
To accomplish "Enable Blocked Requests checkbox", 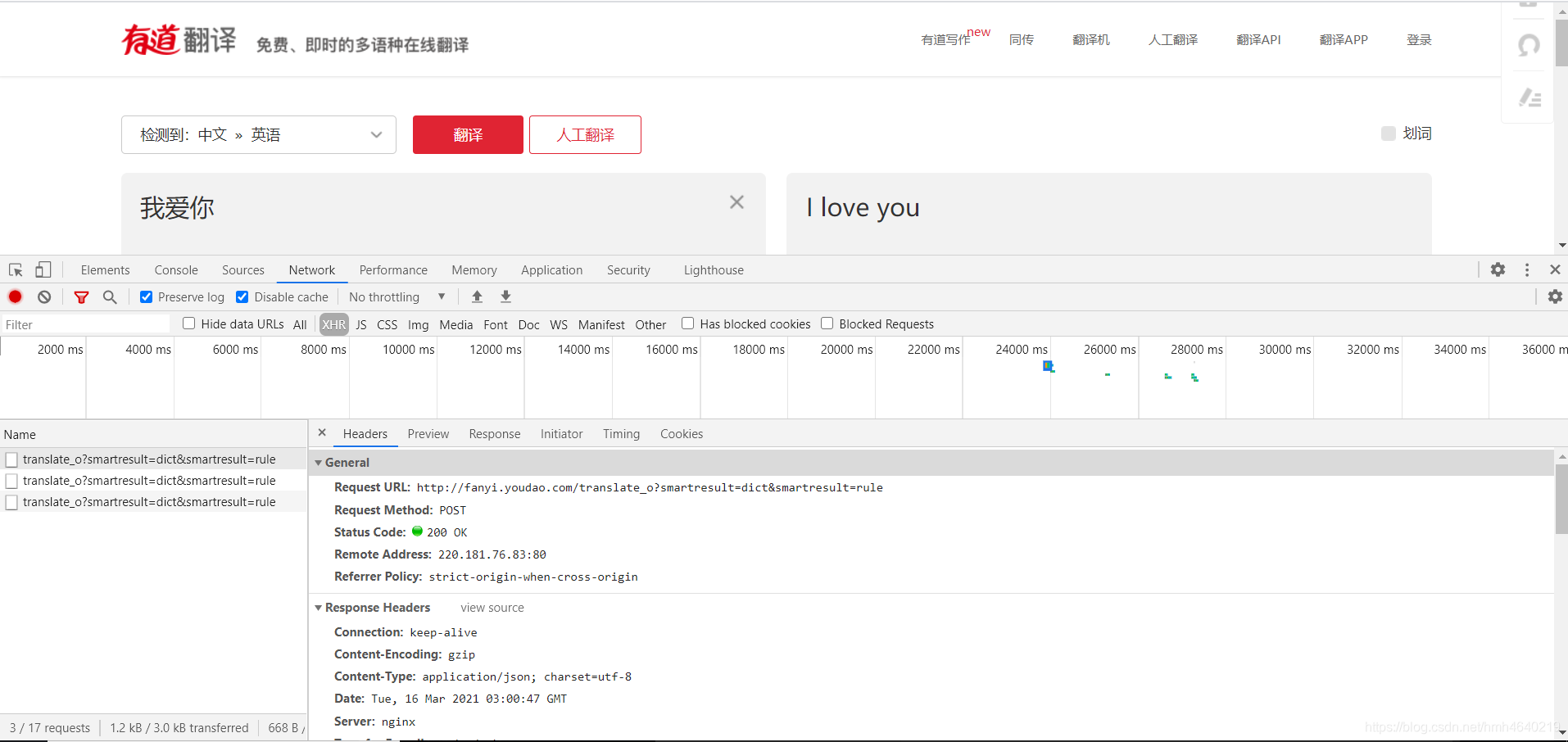I will 827,323.
